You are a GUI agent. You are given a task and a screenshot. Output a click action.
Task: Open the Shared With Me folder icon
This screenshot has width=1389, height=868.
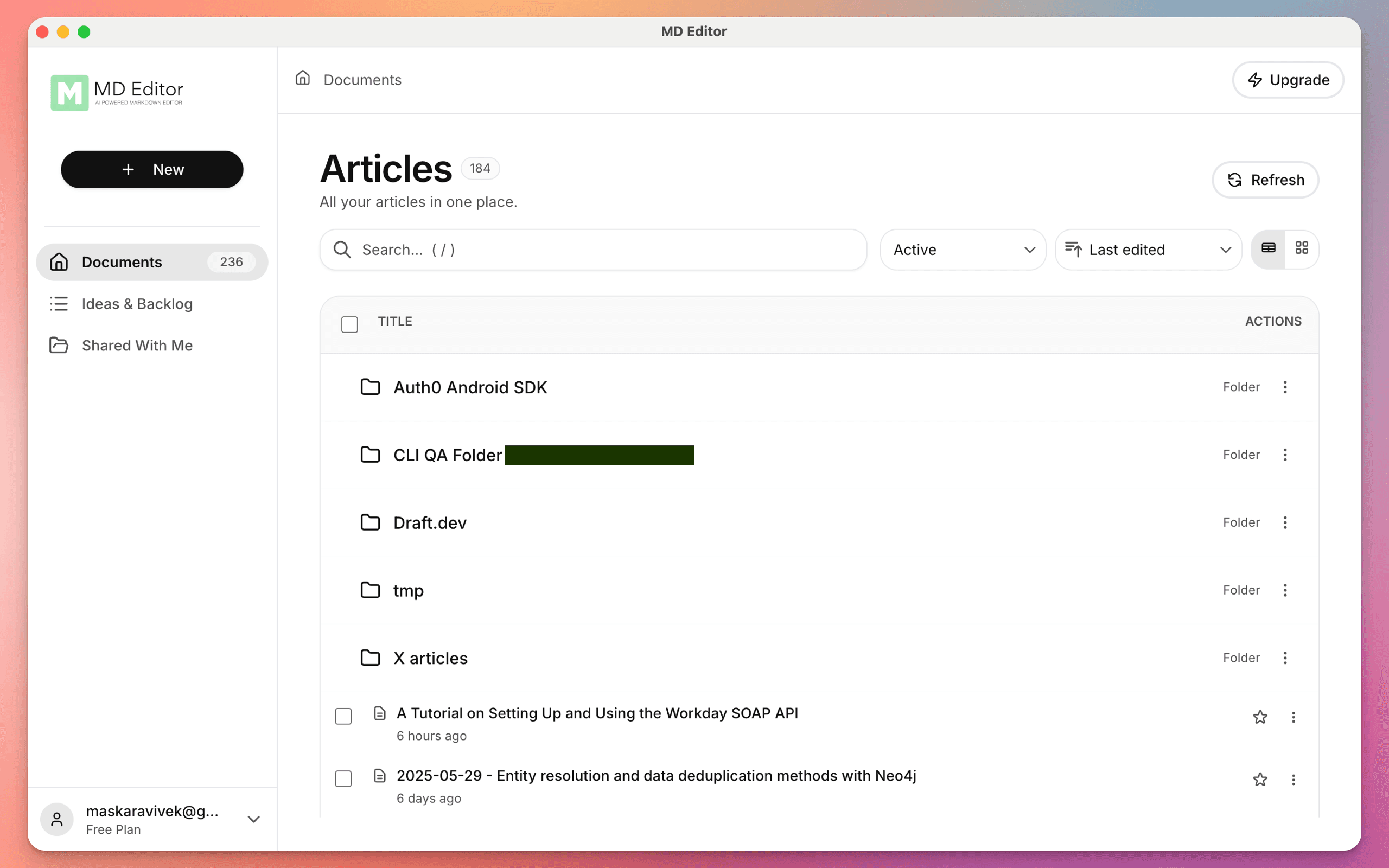coord(59,345)
